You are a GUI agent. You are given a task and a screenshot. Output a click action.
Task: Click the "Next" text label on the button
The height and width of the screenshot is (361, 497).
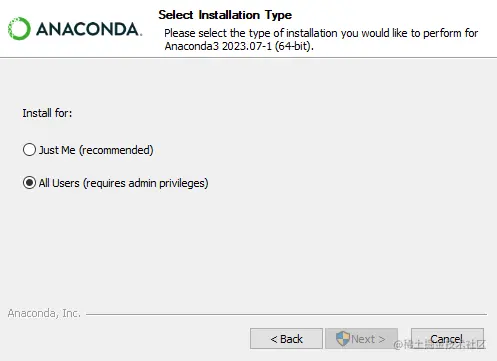click(363, 339)
